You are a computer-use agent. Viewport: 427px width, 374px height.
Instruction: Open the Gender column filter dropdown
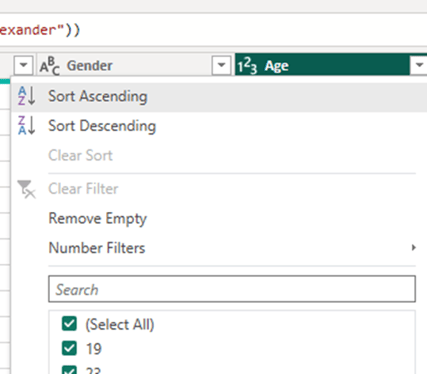pos(221,65)
